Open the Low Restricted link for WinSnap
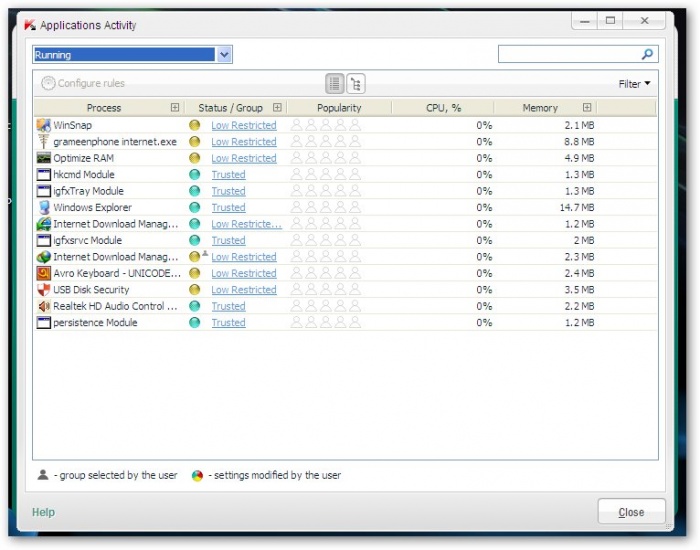 (244, 125)
